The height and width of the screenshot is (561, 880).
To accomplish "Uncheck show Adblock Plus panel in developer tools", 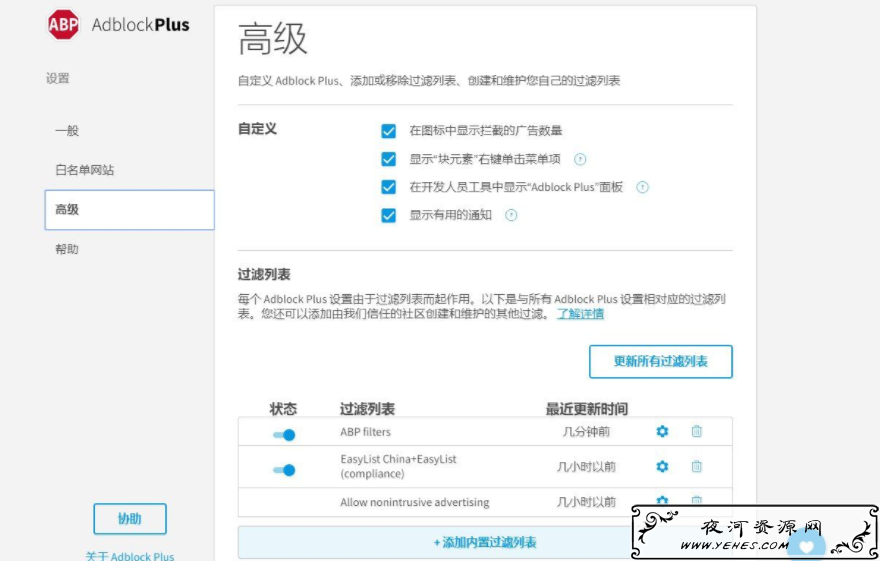I will click(x=388, y=187).
